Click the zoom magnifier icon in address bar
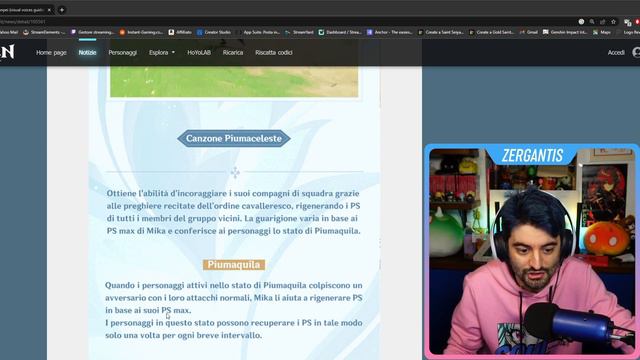This screenshot has width=640, height=360. 592,22
